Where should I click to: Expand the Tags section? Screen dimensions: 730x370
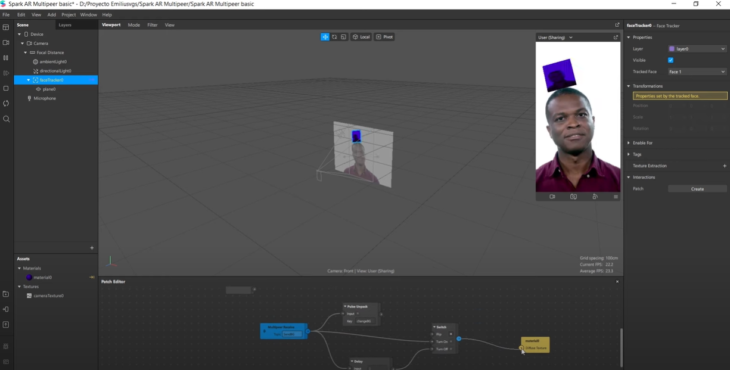(x=629, y=154)
